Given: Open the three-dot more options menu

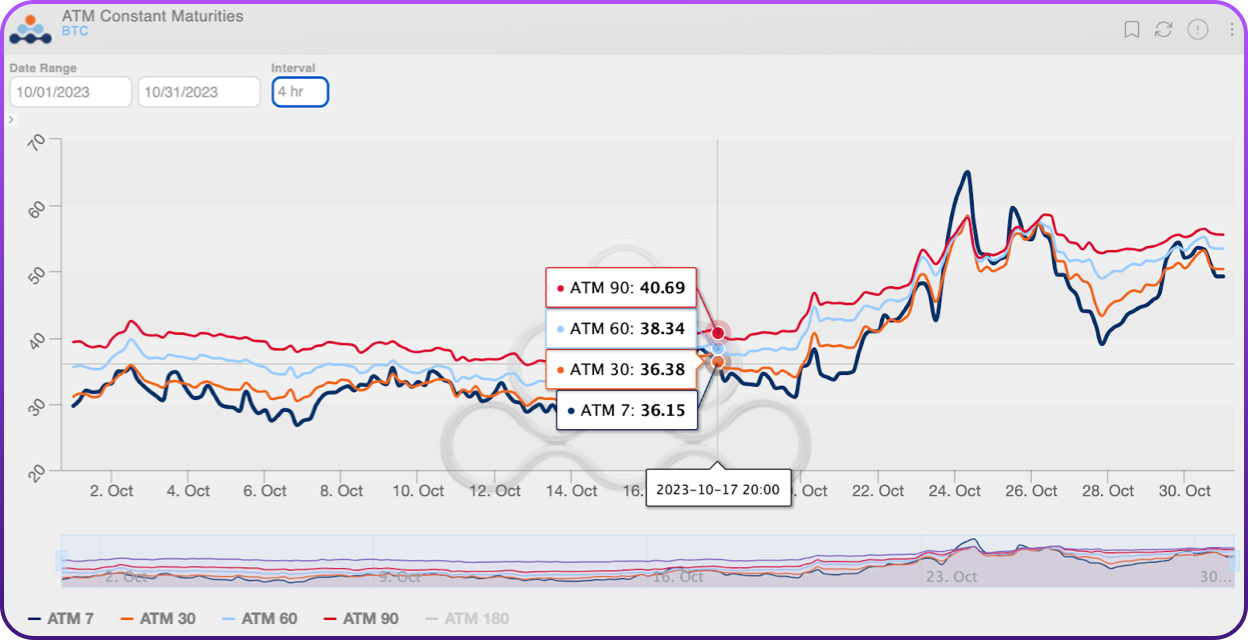Looking at the screenshot, I should (1231, 29).
